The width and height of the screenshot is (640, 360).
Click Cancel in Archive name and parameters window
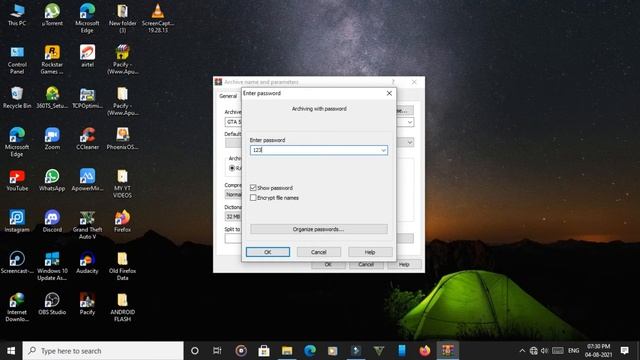pos(366,265)
